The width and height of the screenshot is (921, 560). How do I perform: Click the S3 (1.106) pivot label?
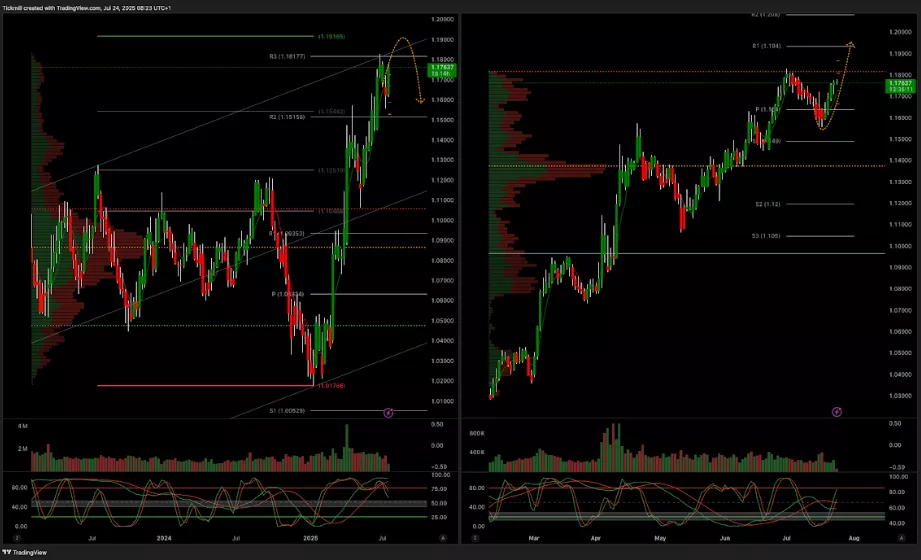[x=767, y=236]
